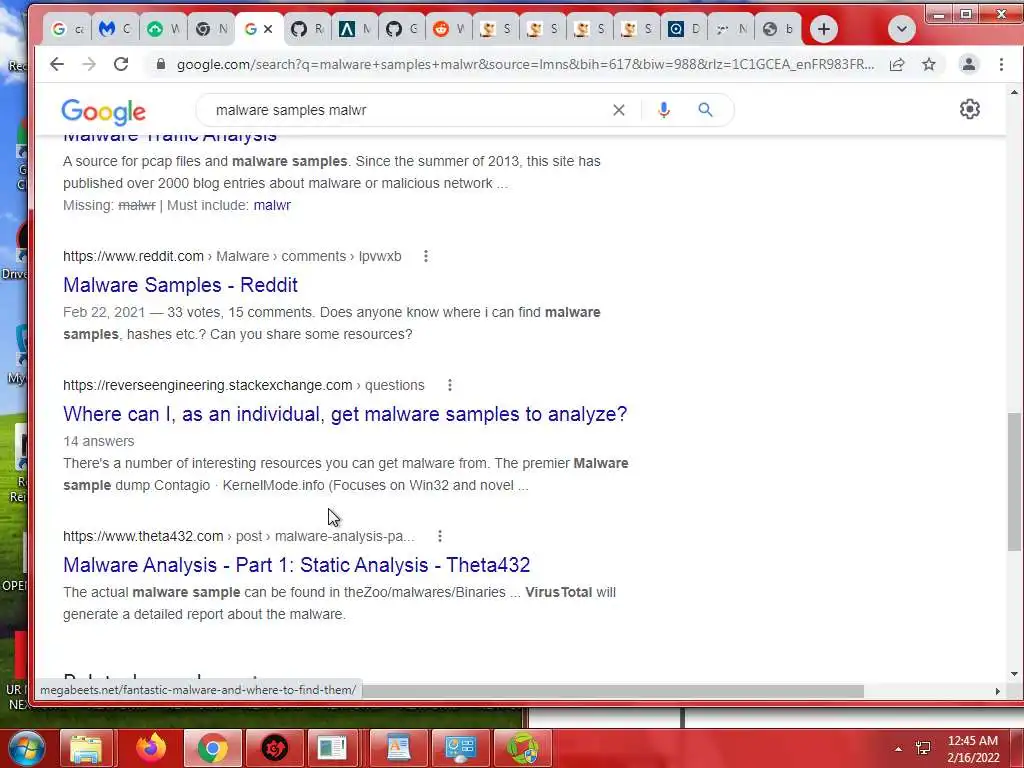
Task: Switch to Chrome taskbar button
Action: (x=212, y=748)
